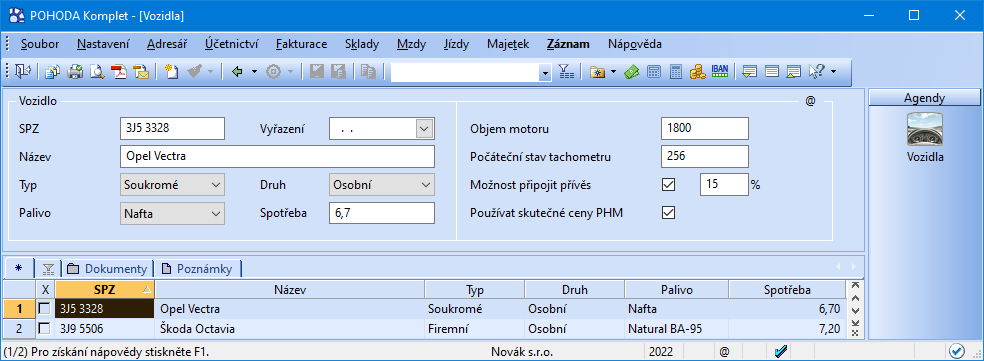Open the Fakturace menu

point(301,44)
